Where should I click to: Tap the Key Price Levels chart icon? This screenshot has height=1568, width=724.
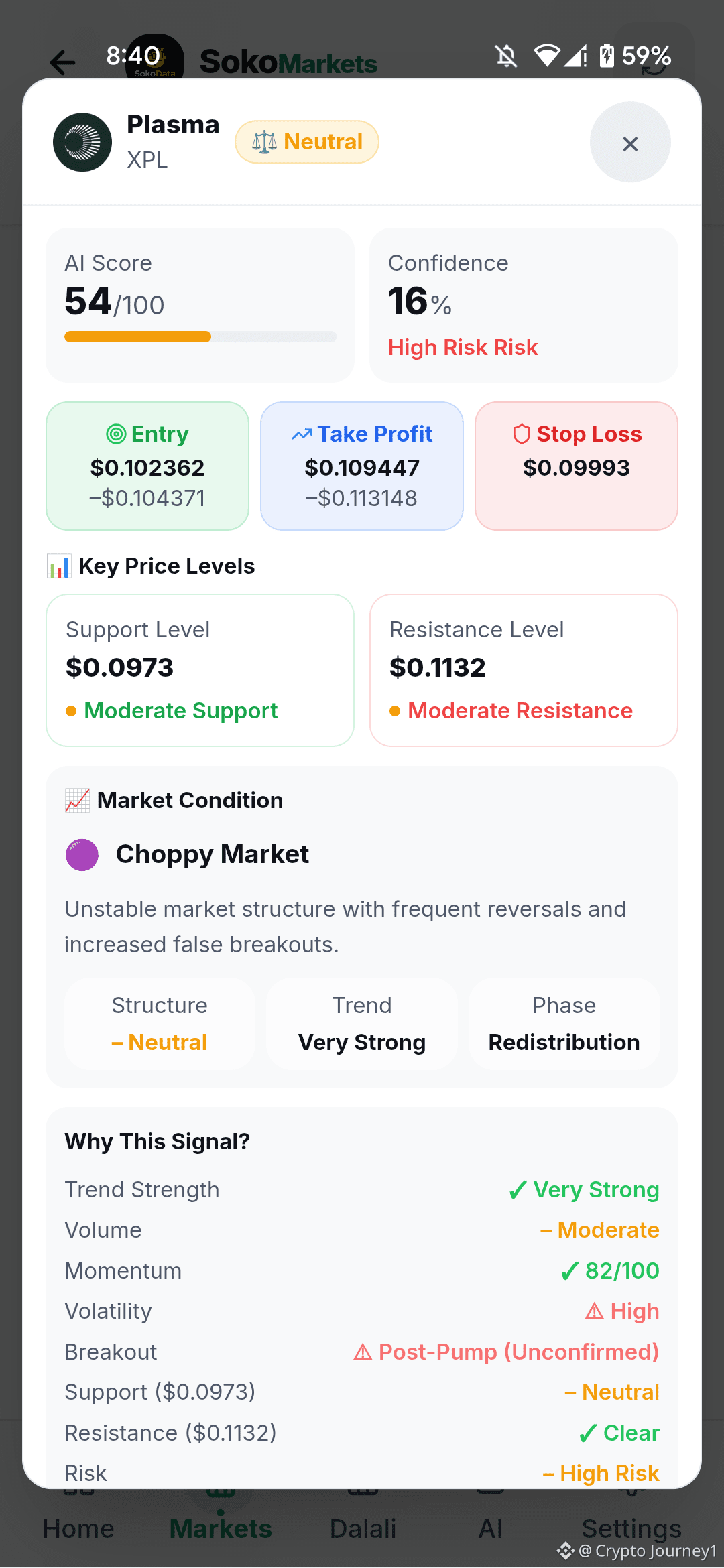pyautogui.click(x=59, y=566)
